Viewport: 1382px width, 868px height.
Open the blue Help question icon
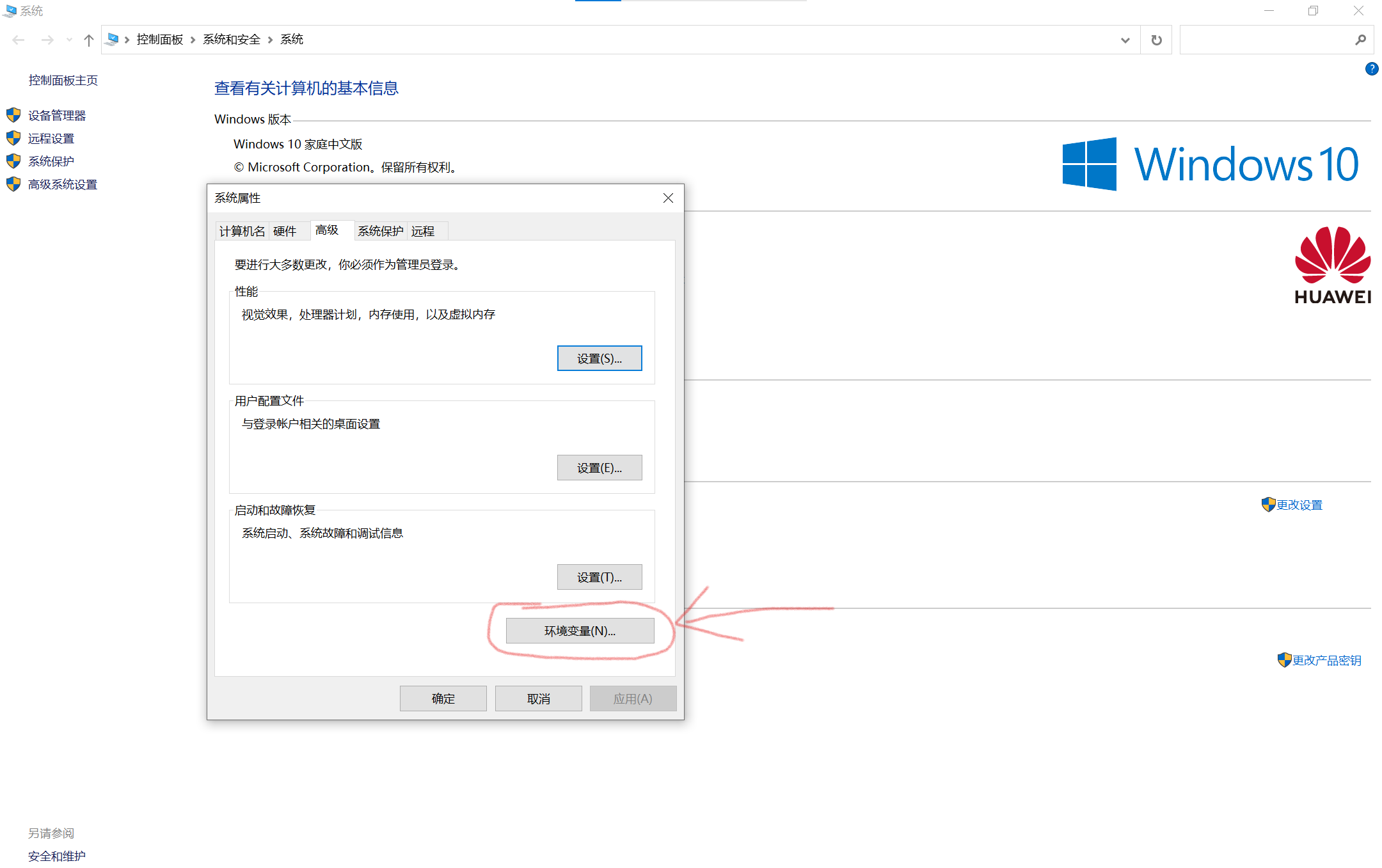point(1372,68)
